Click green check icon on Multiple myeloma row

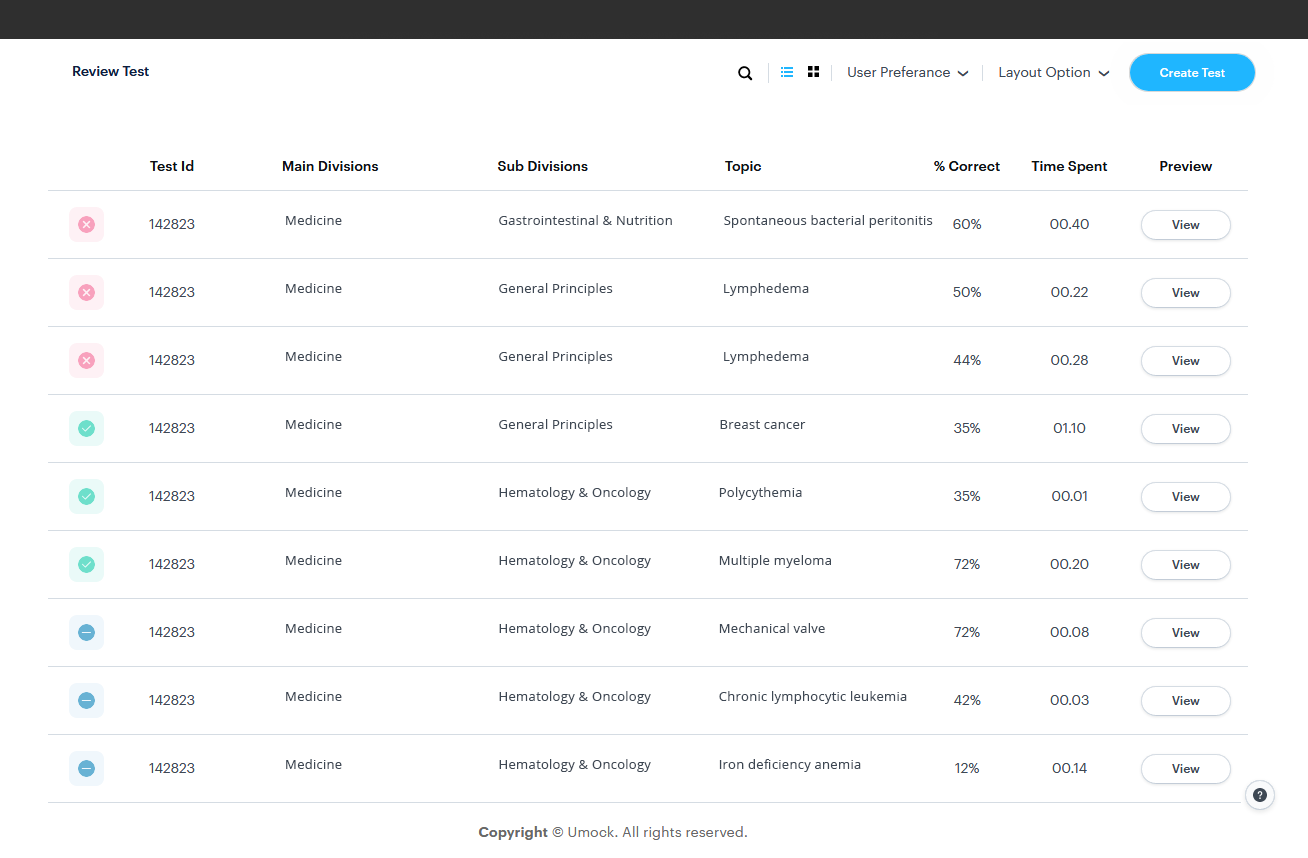pyautogui.click(x=86, y=564)
